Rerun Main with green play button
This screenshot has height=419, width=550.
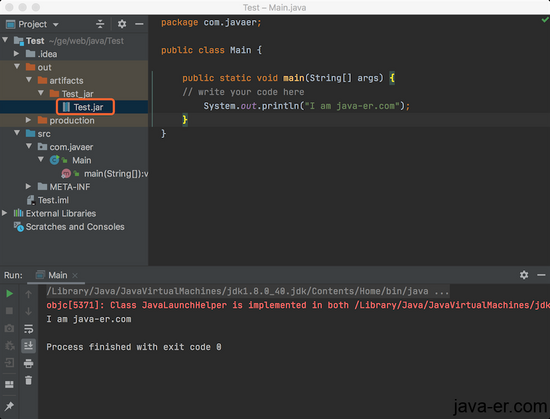[x=9, y=293]
